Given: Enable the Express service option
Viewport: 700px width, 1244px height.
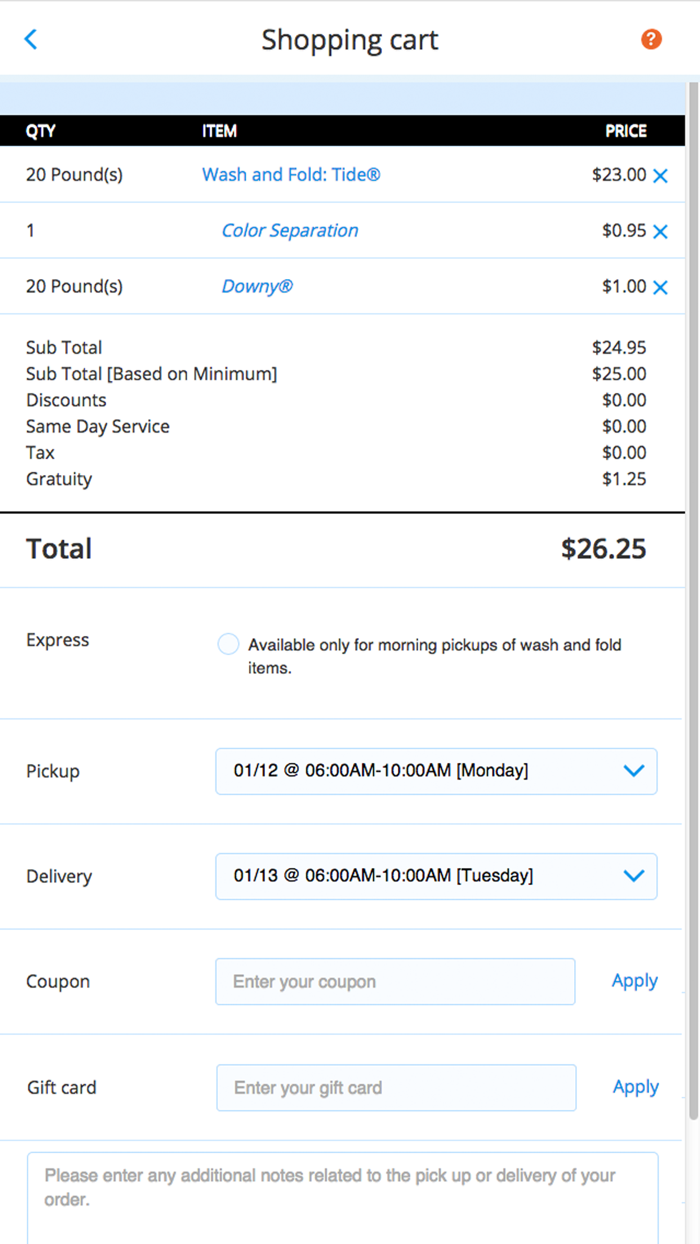Looking at the screenshot, I should (228, 644).
